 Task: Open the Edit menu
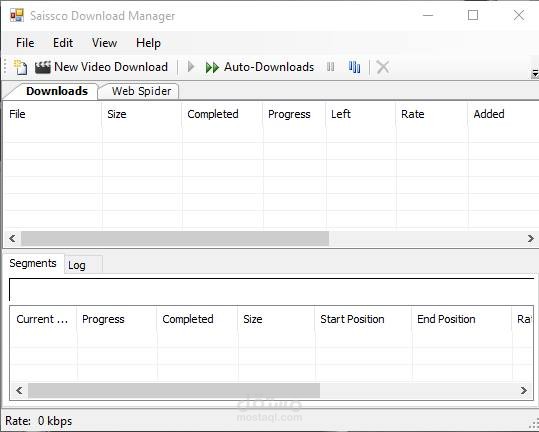tap(63, 43)
